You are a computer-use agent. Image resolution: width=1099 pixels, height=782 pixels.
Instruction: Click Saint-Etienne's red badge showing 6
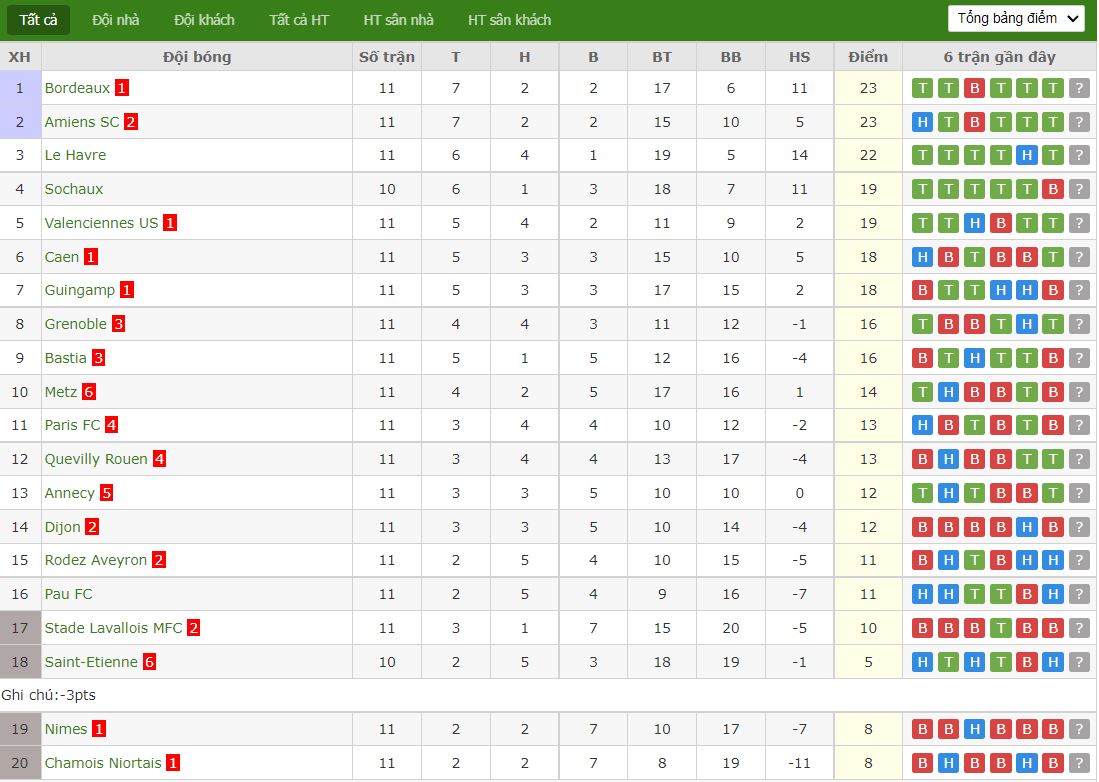tap(149, 661)
